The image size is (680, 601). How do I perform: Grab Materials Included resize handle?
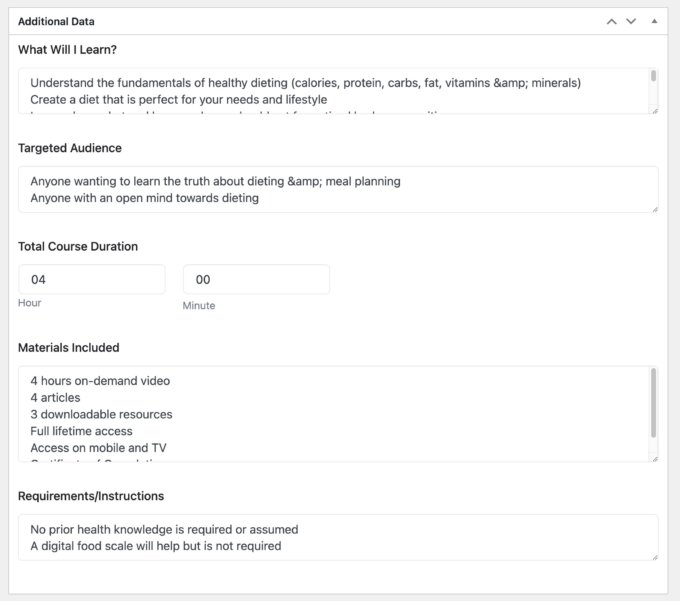(x=655, y=459)
